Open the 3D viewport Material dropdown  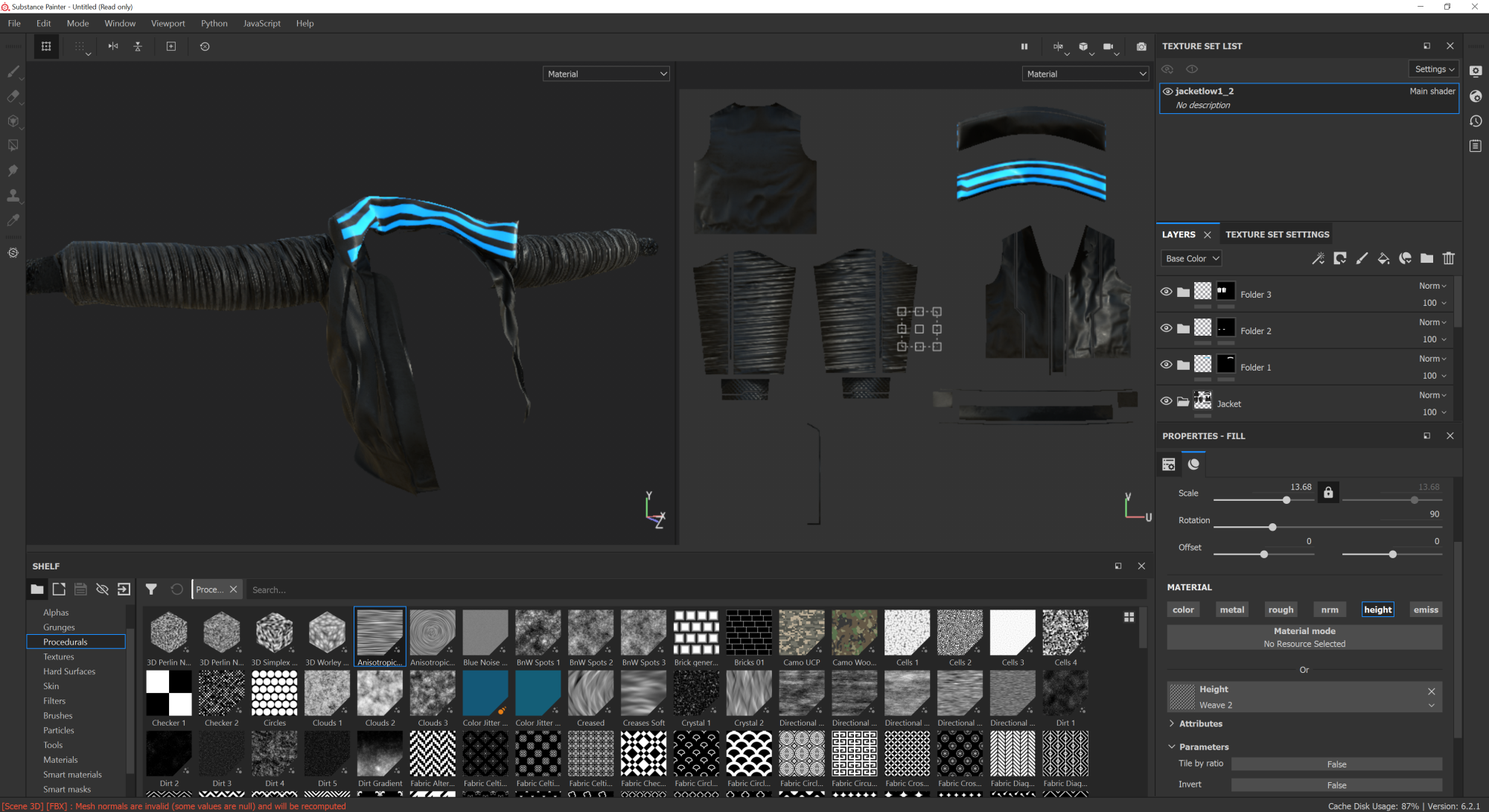606,74
